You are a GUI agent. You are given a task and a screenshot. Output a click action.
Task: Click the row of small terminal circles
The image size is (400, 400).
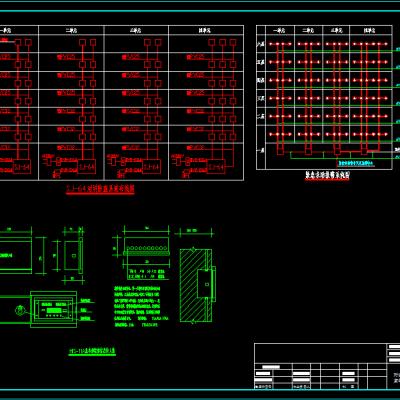click(x=147, y=248)
